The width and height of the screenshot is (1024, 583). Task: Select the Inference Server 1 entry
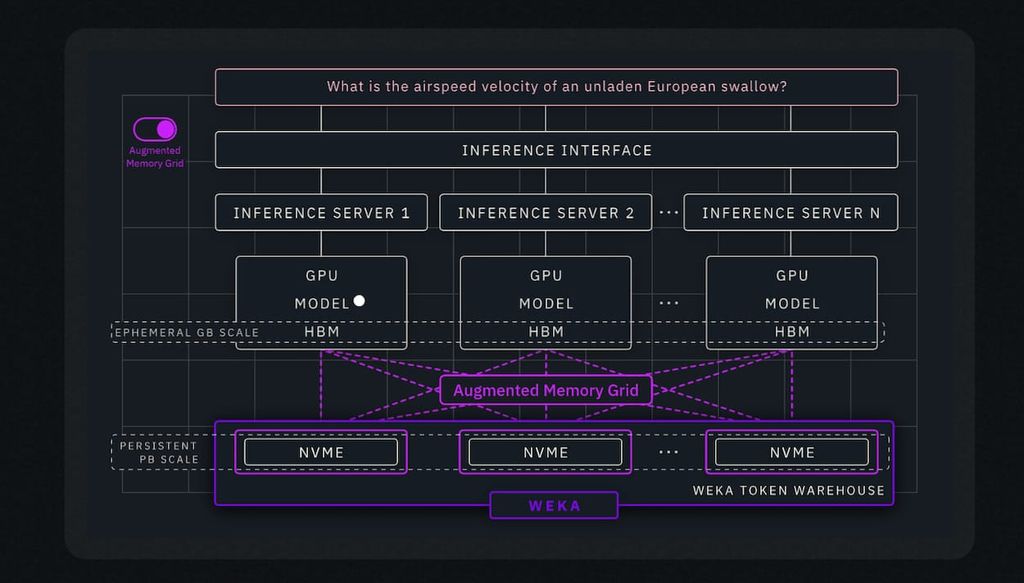321,212
